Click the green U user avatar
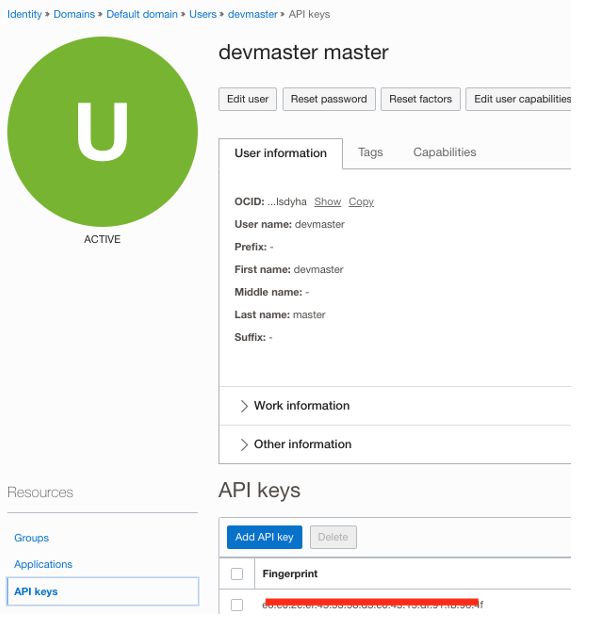The image size is (606, 625). [102, 132]
